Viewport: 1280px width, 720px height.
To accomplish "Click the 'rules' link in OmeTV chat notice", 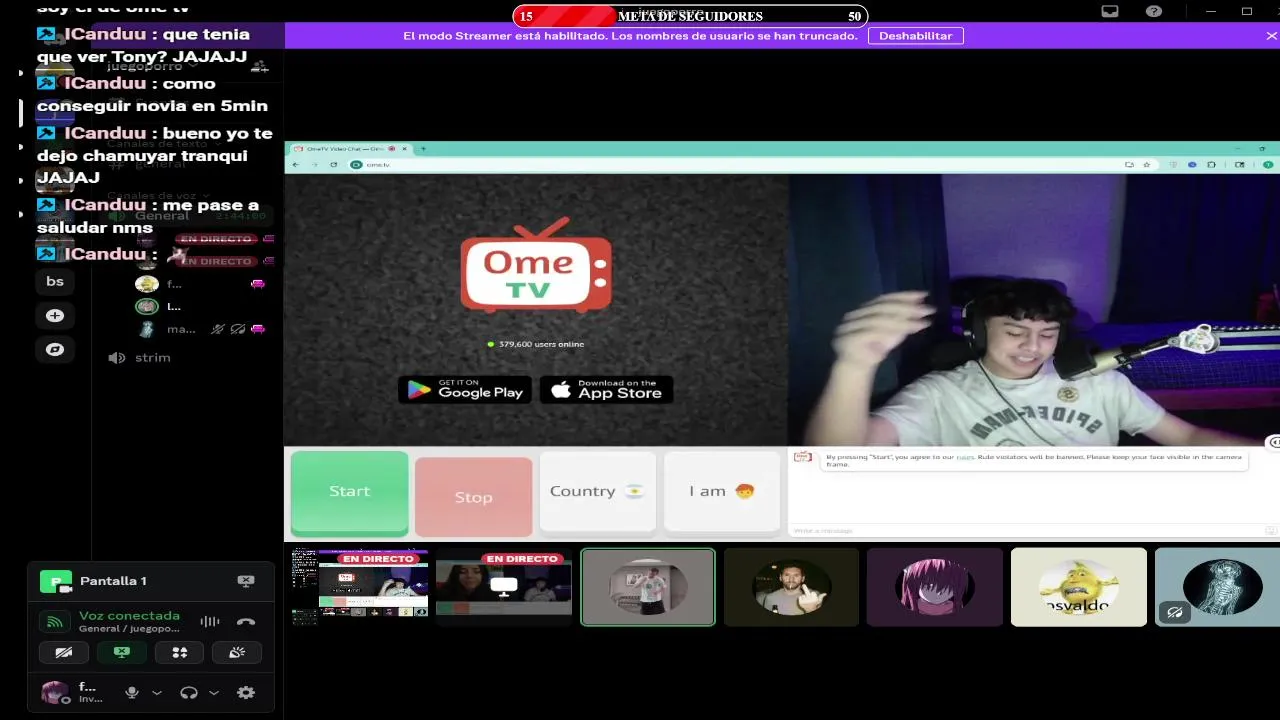I will click(964, 457).
